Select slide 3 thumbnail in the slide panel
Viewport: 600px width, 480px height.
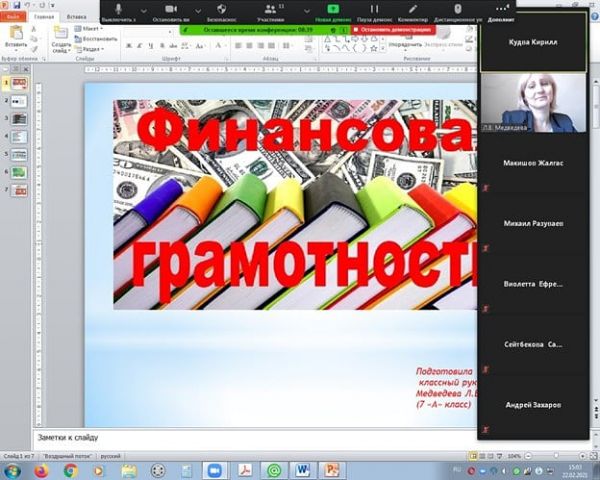19,118
